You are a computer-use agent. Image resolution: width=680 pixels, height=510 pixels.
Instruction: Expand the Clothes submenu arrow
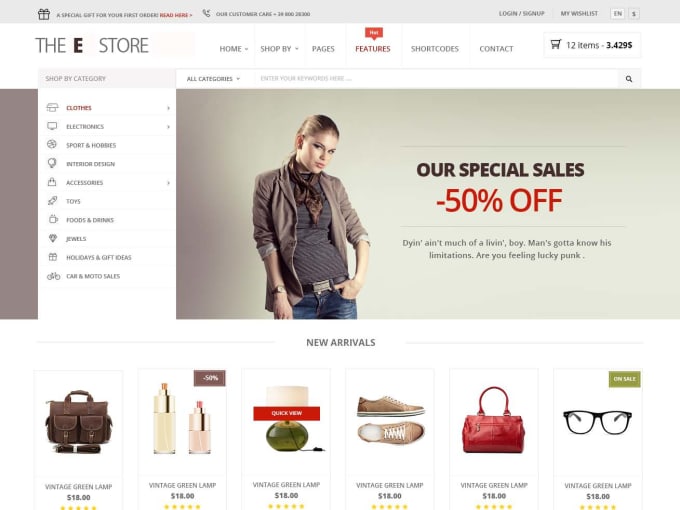[168, 108]
